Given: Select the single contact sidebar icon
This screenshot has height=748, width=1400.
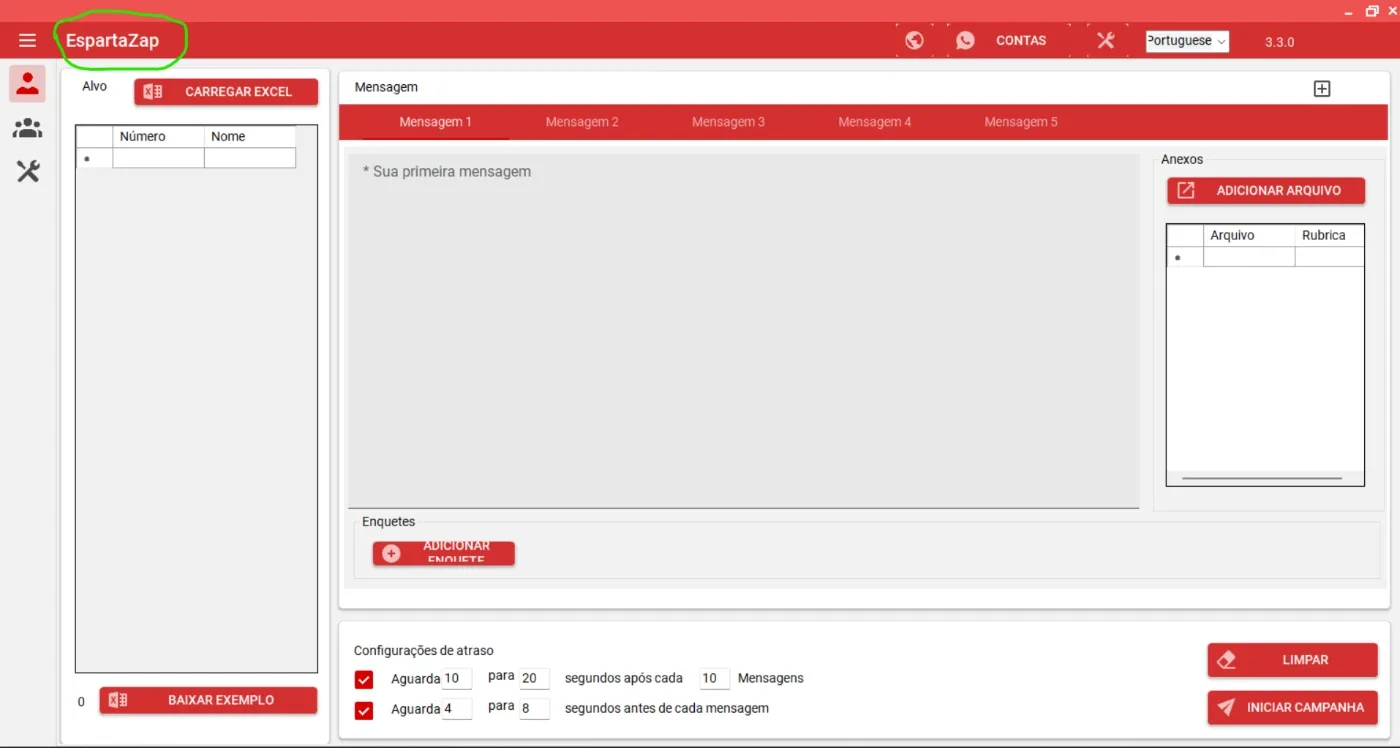Looking at the screenshot, I should [28, 84].
